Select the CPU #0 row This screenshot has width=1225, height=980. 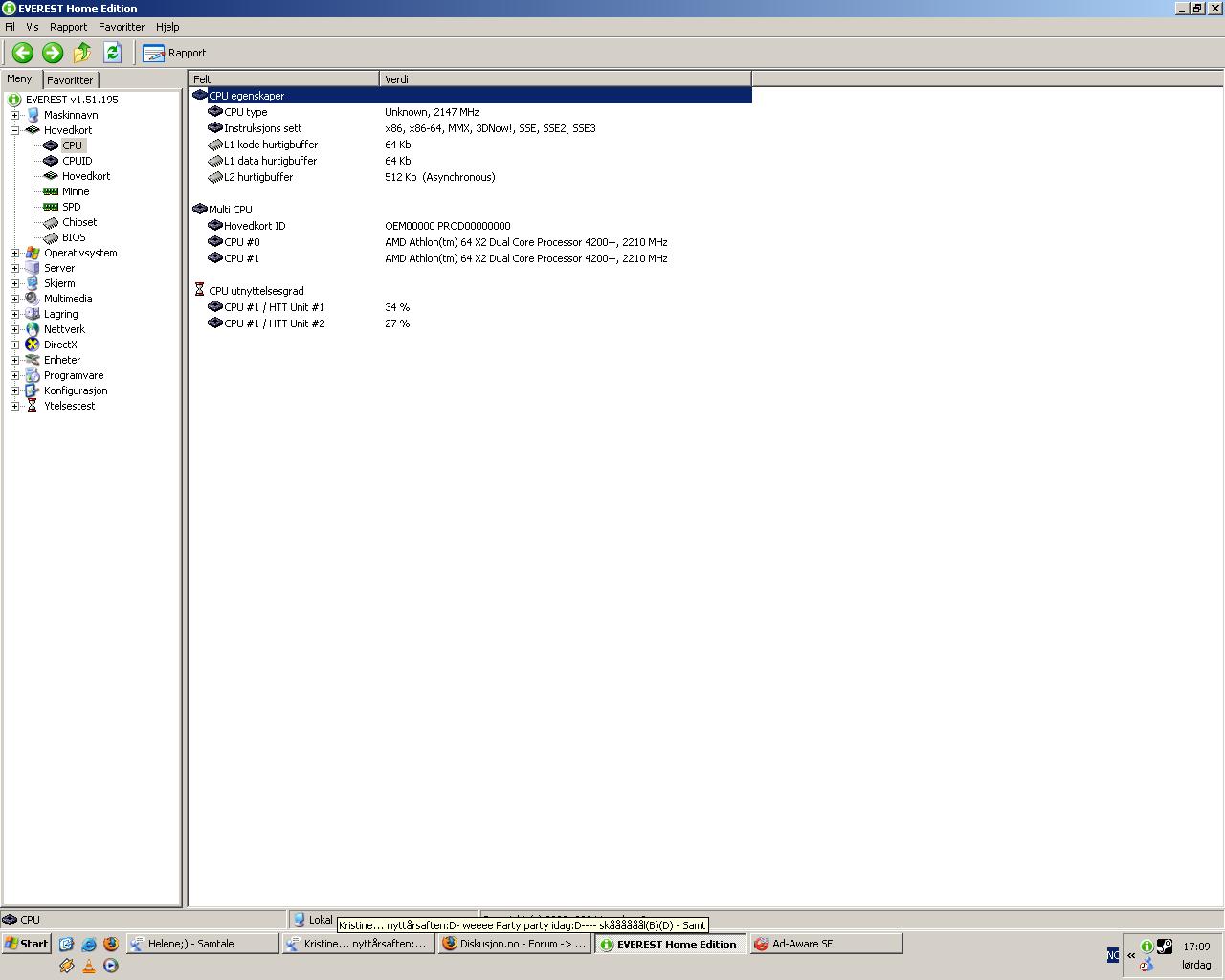coord(471,242)
